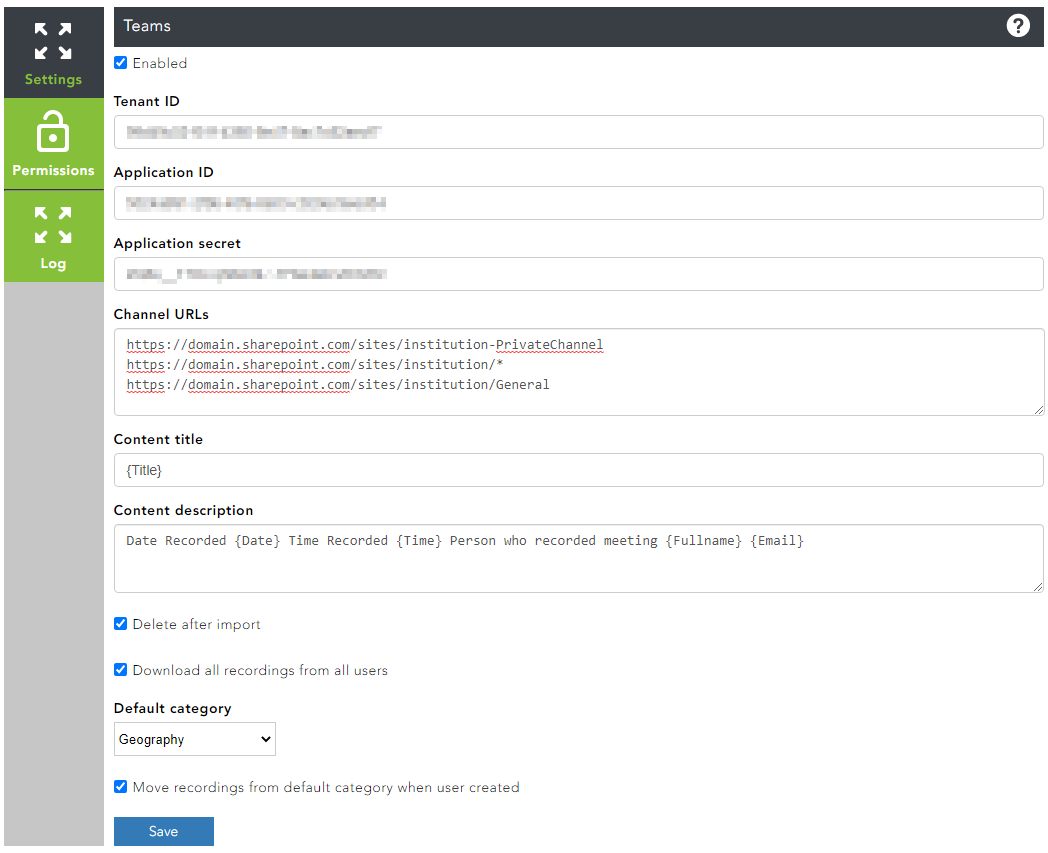Click the Teams header title
The height and width of the screenshot is (853, 1048).
(147, 26)
